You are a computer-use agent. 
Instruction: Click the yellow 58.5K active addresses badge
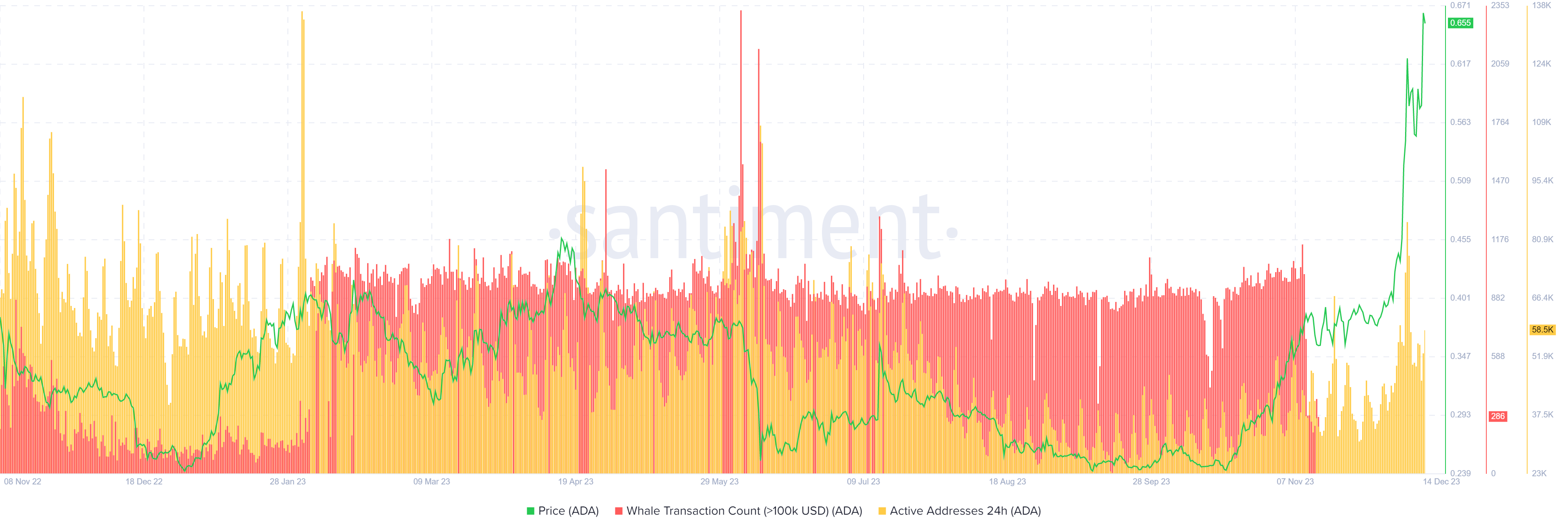[1542, 330]
